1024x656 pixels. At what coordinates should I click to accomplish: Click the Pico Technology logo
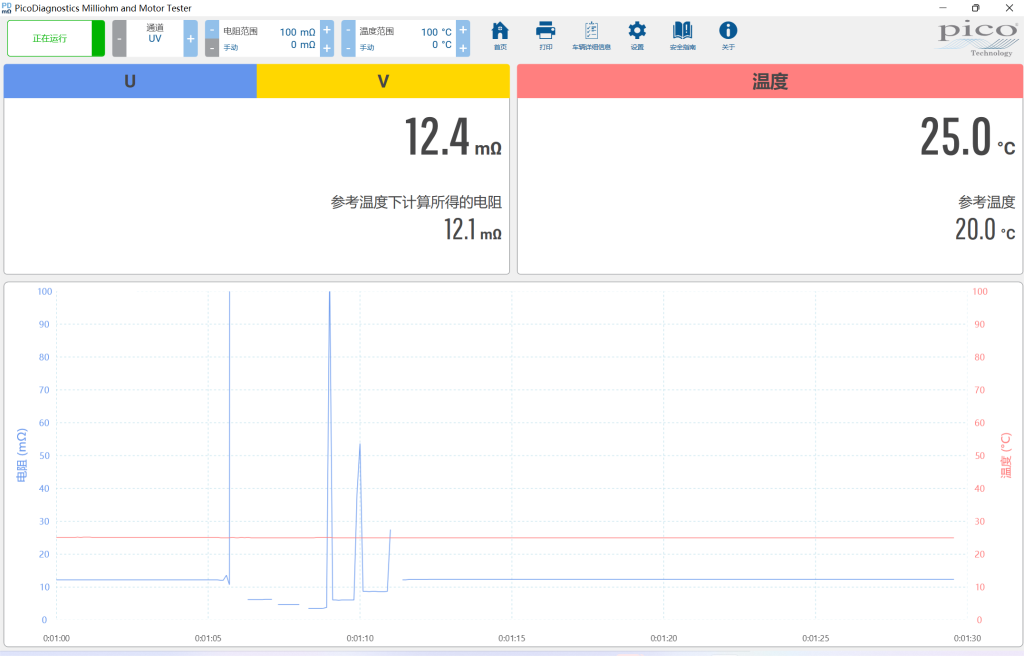(x=978, y=39)
